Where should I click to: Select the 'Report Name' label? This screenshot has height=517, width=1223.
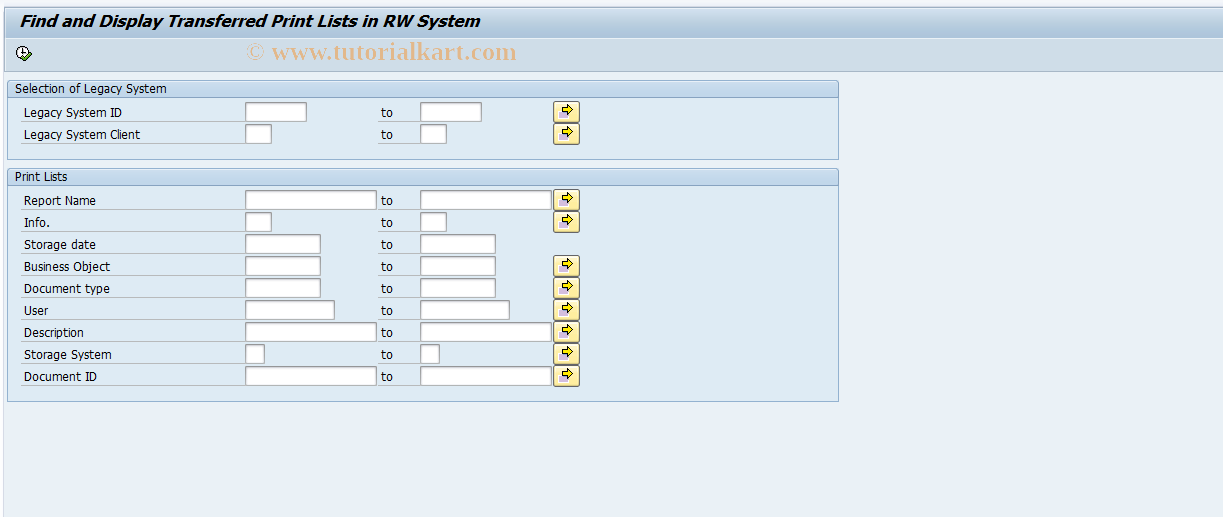tap(60, 201)
